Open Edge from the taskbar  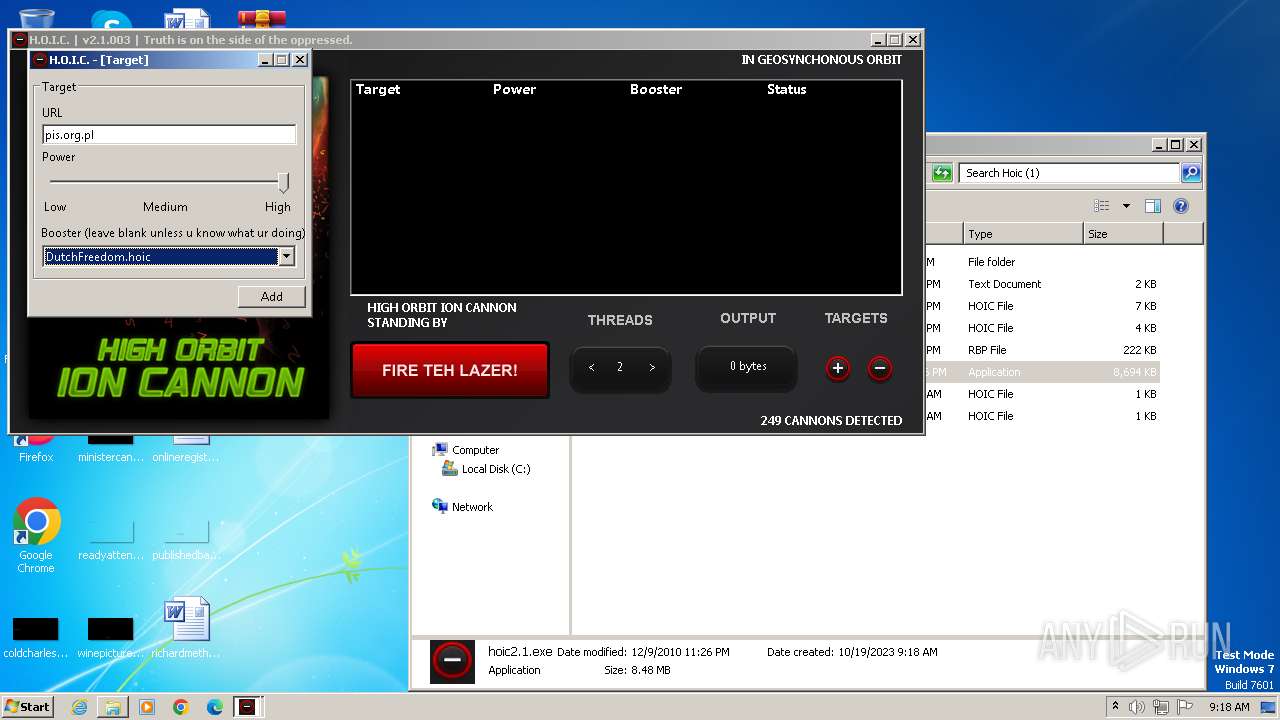(x=215, y=707)
